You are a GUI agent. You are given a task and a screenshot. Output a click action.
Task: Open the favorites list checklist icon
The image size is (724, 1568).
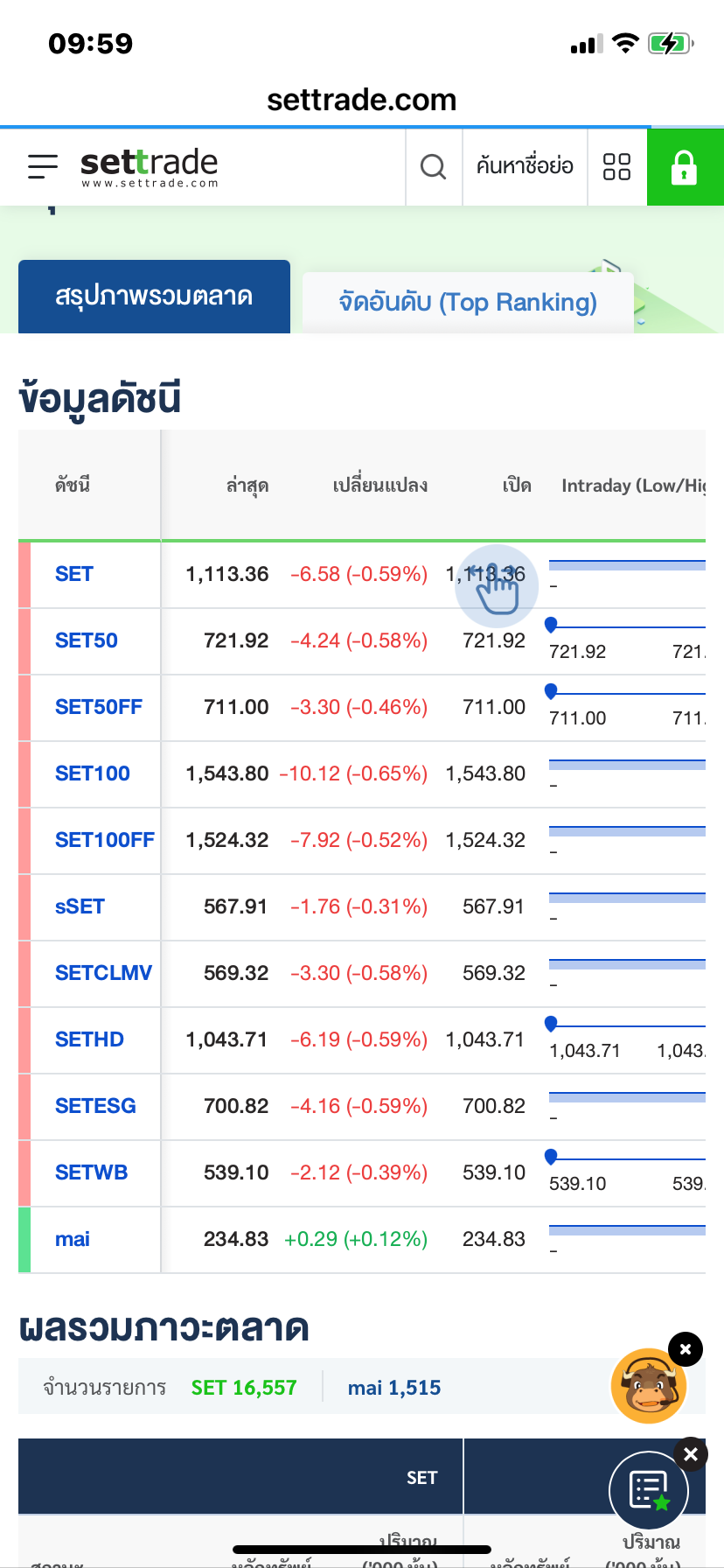point(649,1490)
